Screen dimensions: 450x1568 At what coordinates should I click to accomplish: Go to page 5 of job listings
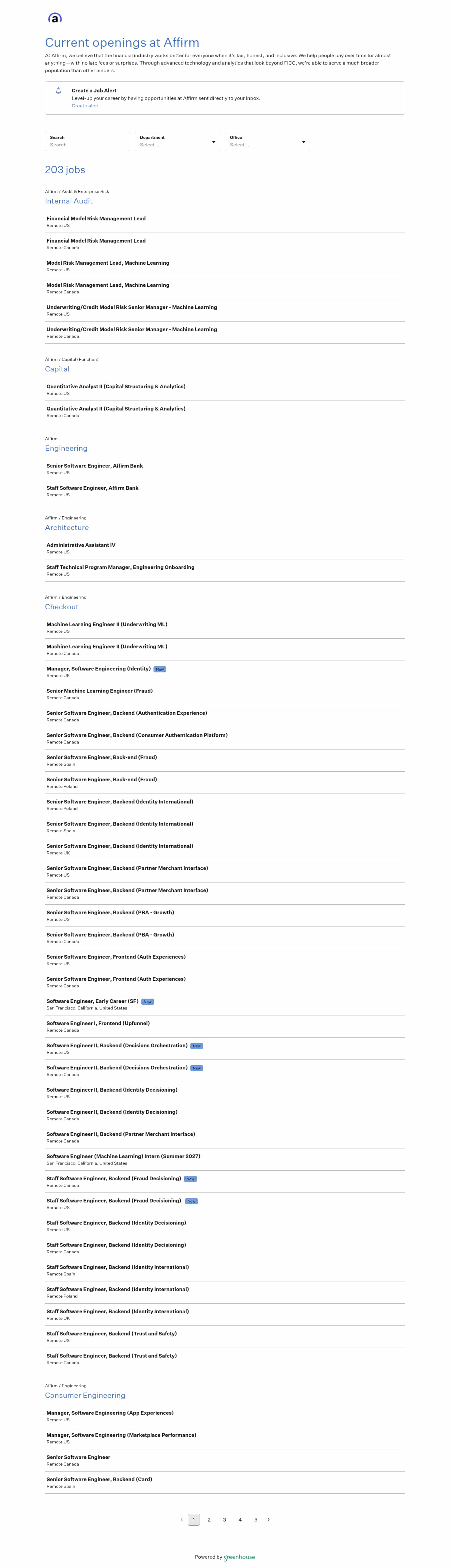pos(256,1519)
